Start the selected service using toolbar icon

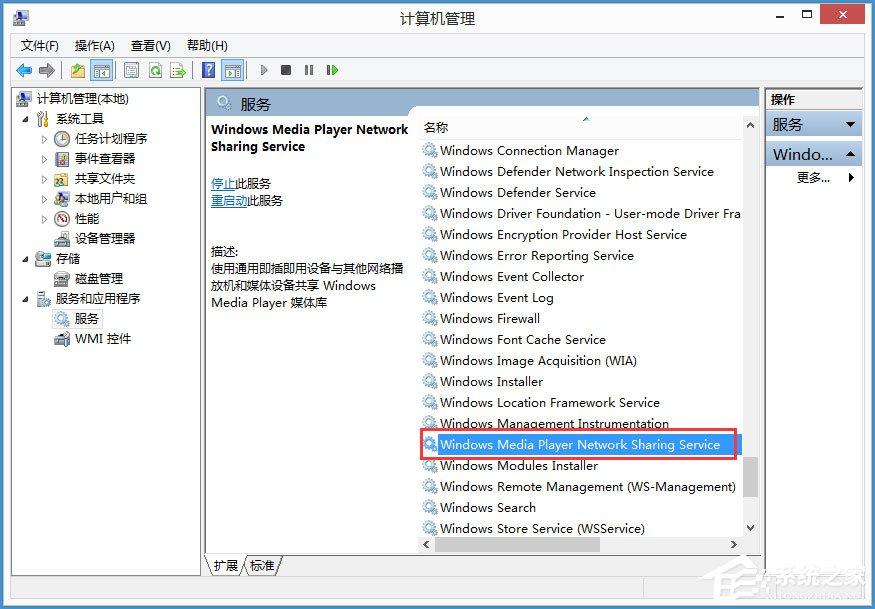click(264, 70)
